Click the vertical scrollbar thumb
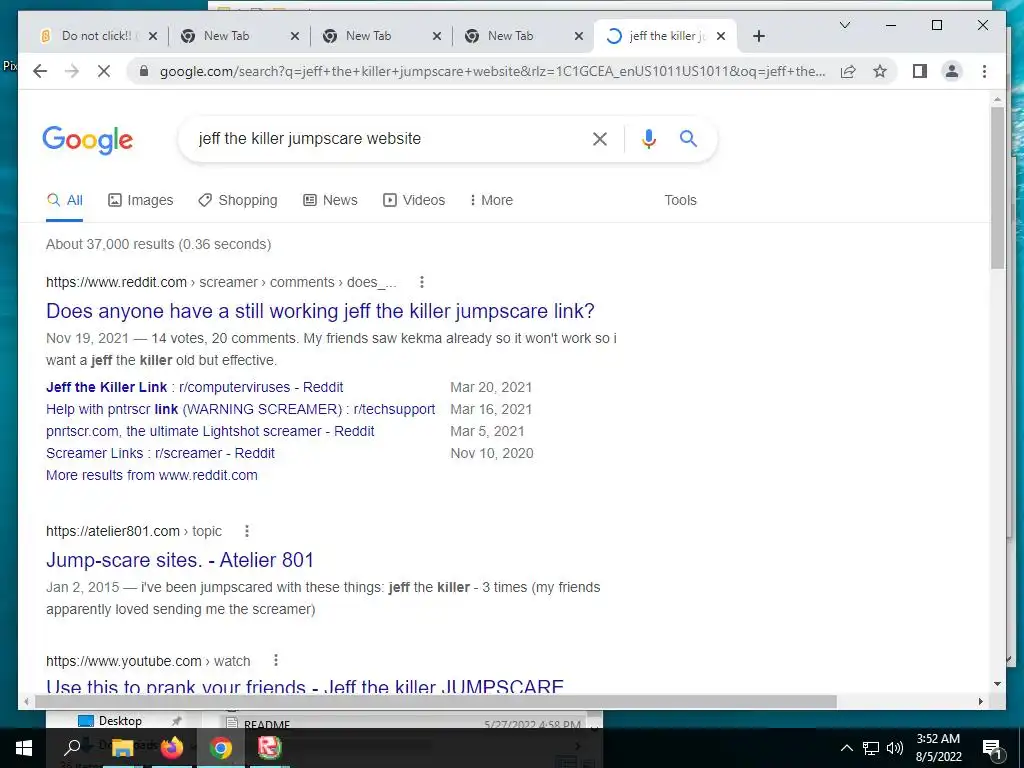Image resolution: width=1024 pixels, height=768 pixels. pos(997,188)
